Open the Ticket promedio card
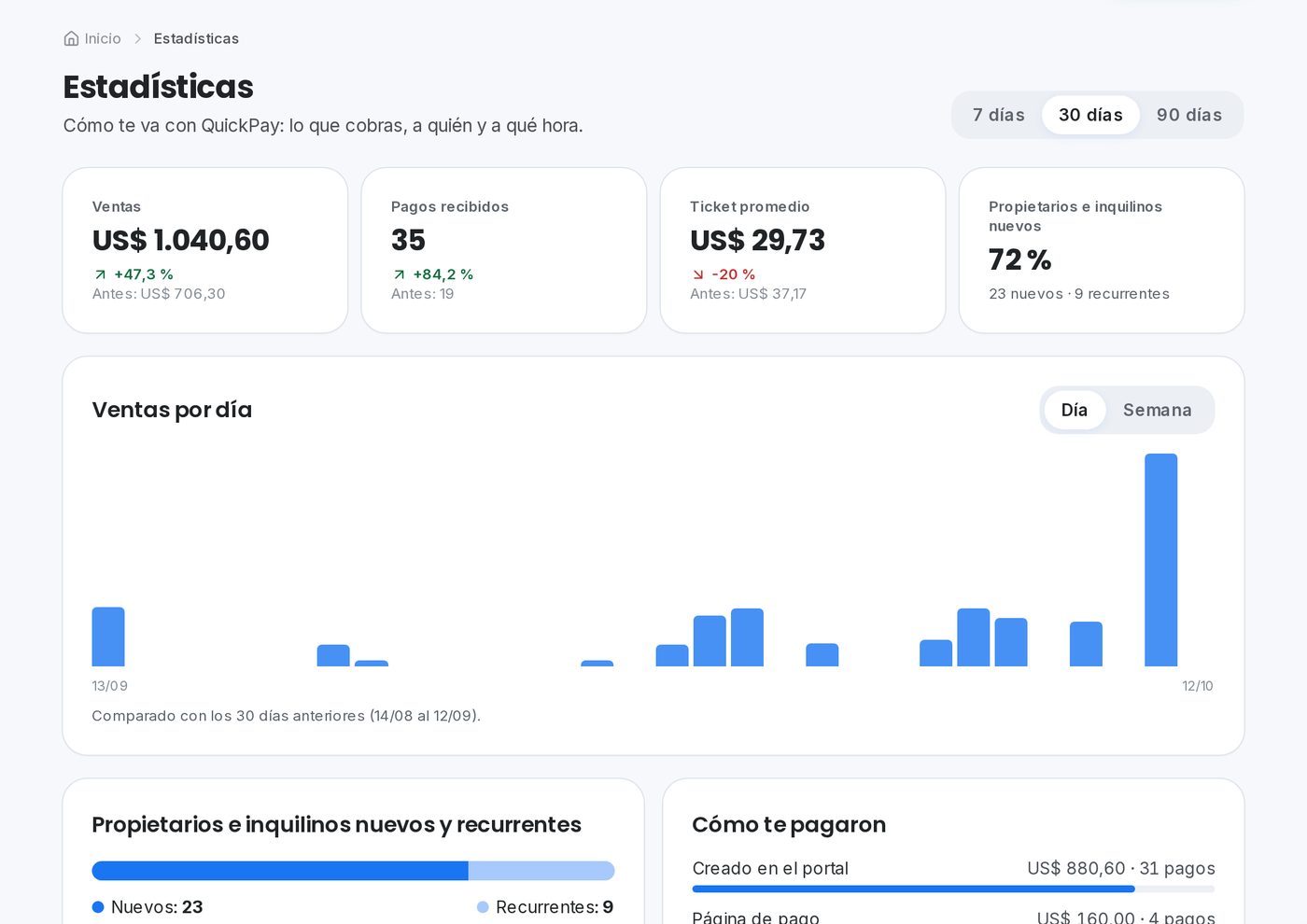1307x924 pixels. click(803, 250)
